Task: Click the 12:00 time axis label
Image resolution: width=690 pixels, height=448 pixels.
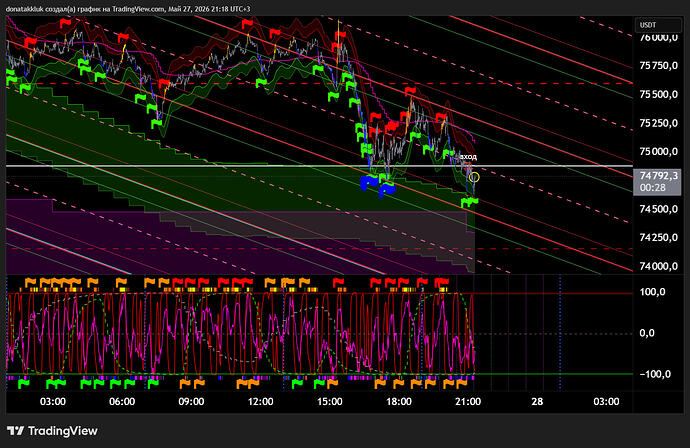Action: [261, 401]
